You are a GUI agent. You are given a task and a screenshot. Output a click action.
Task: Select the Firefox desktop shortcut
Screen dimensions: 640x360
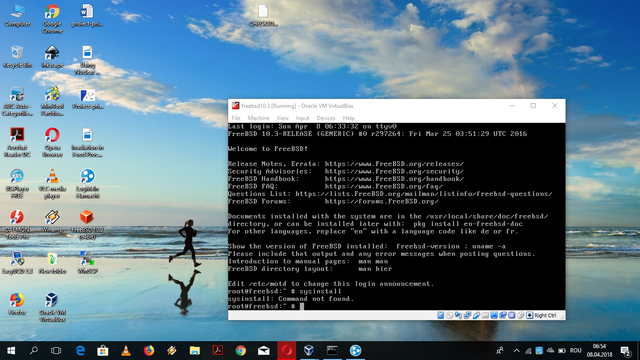17,304
